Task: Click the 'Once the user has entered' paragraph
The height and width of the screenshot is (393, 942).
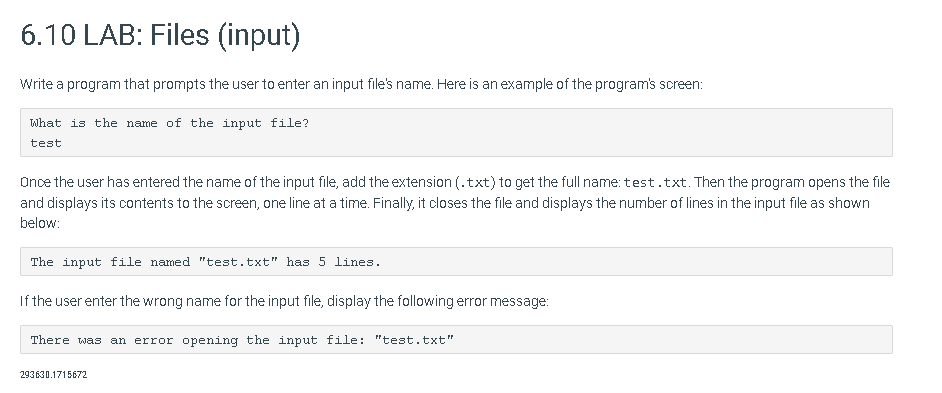Action: click(x=455, y=203)
